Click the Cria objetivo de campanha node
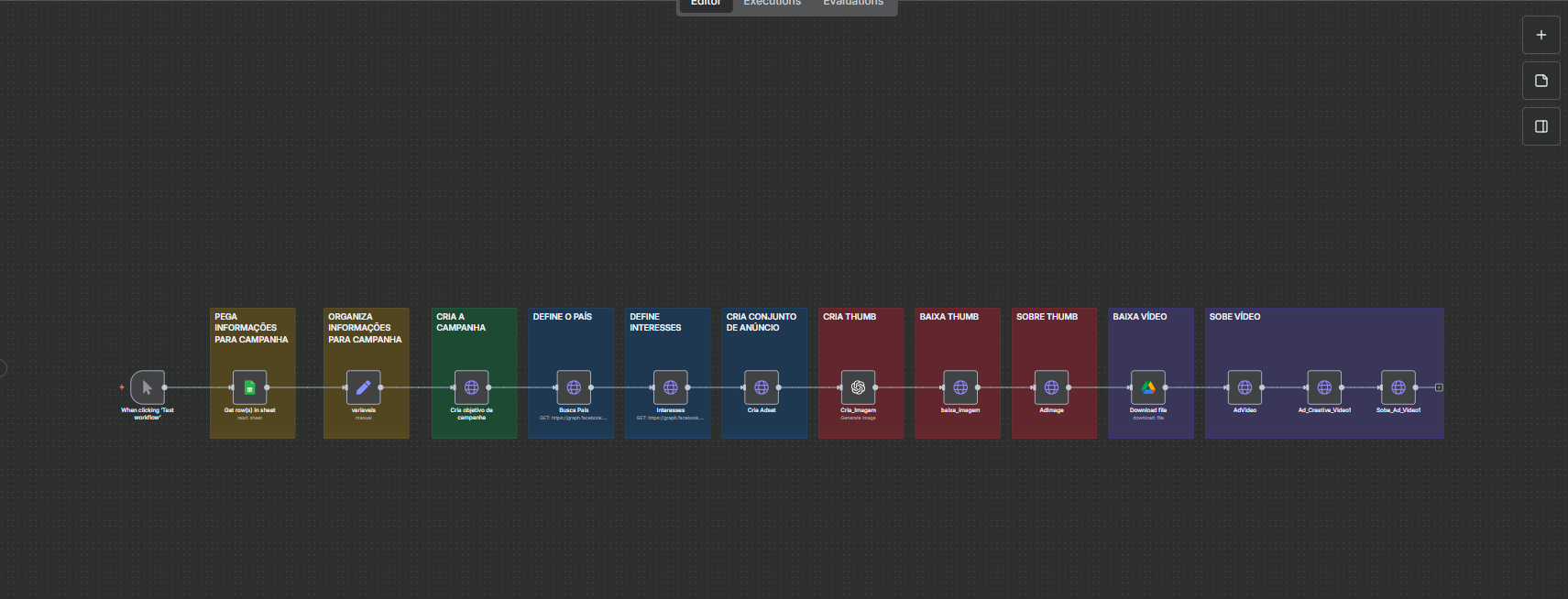Viewport: 1568px width, 599px height. coord(471,387)
